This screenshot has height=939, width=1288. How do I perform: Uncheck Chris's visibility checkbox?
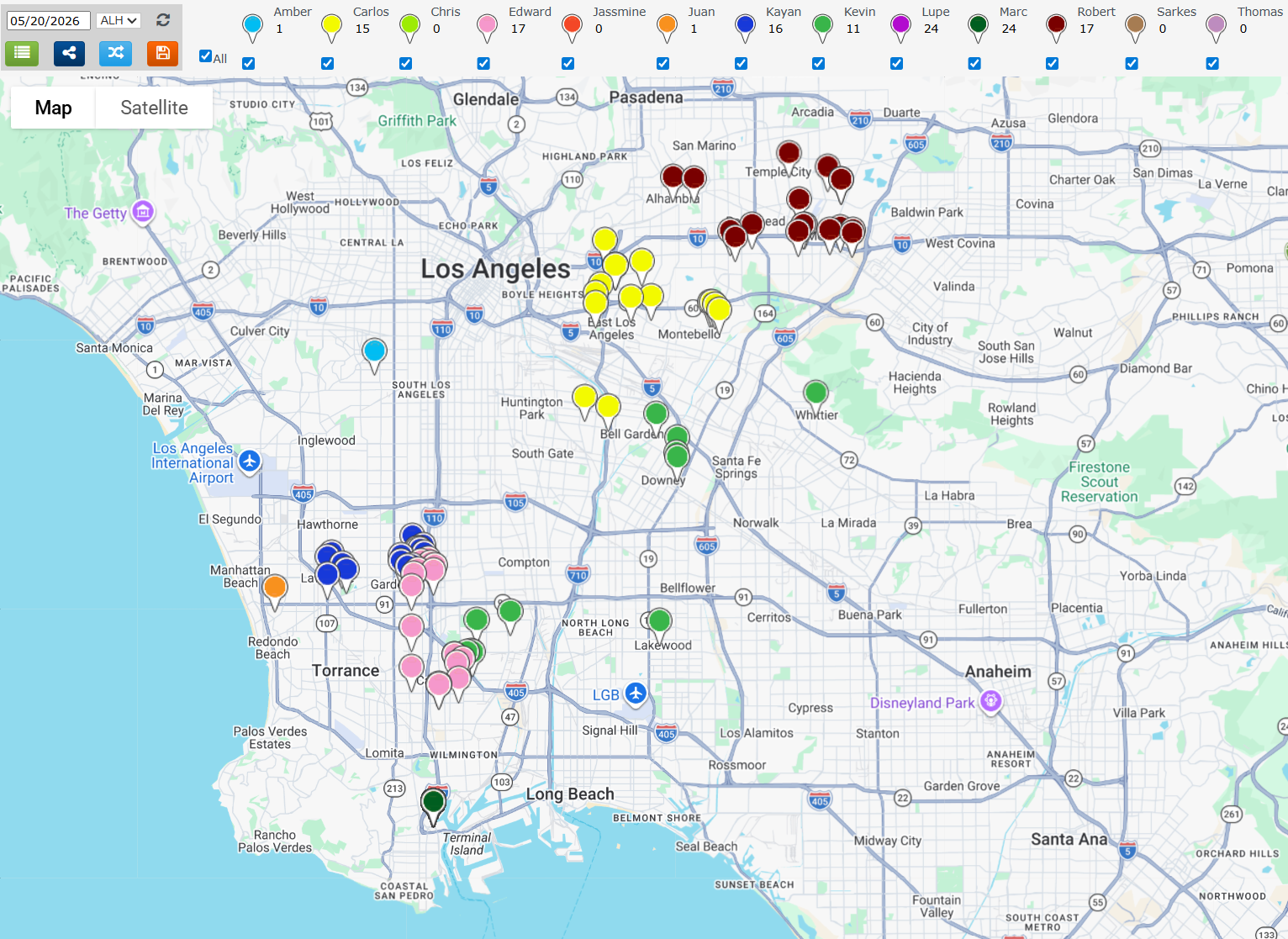[405, 63]
